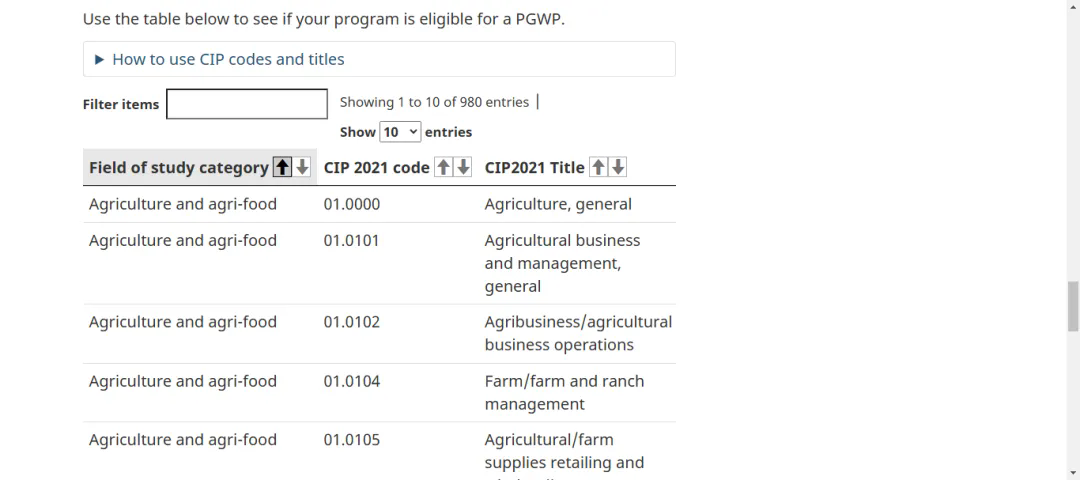Select the 01.0104 code cell
Image resolution: width=1080 pixels, height=480 pixels.
pos(352,381)
